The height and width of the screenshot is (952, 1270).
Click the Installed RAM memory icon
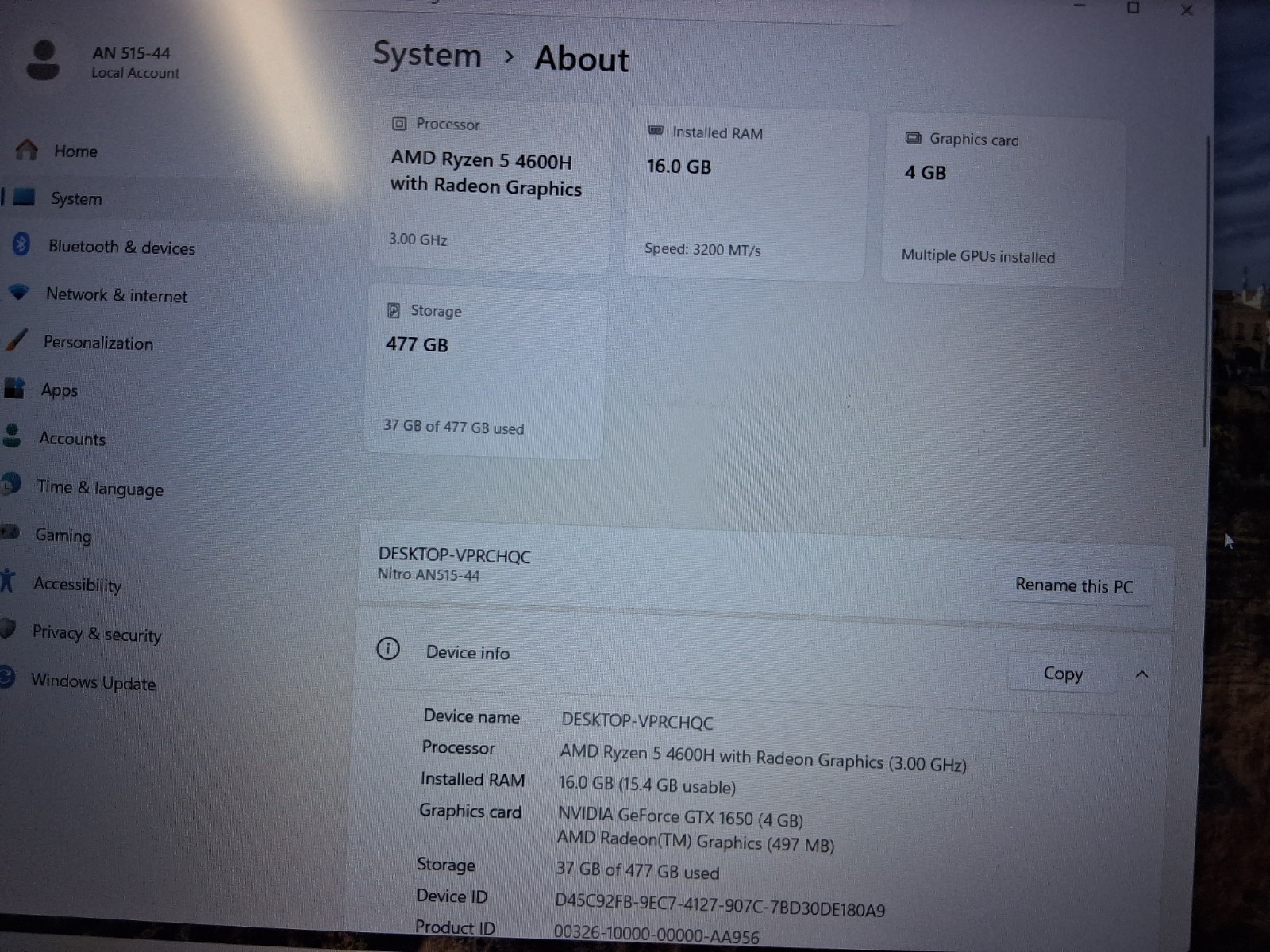tap(656, 130)
